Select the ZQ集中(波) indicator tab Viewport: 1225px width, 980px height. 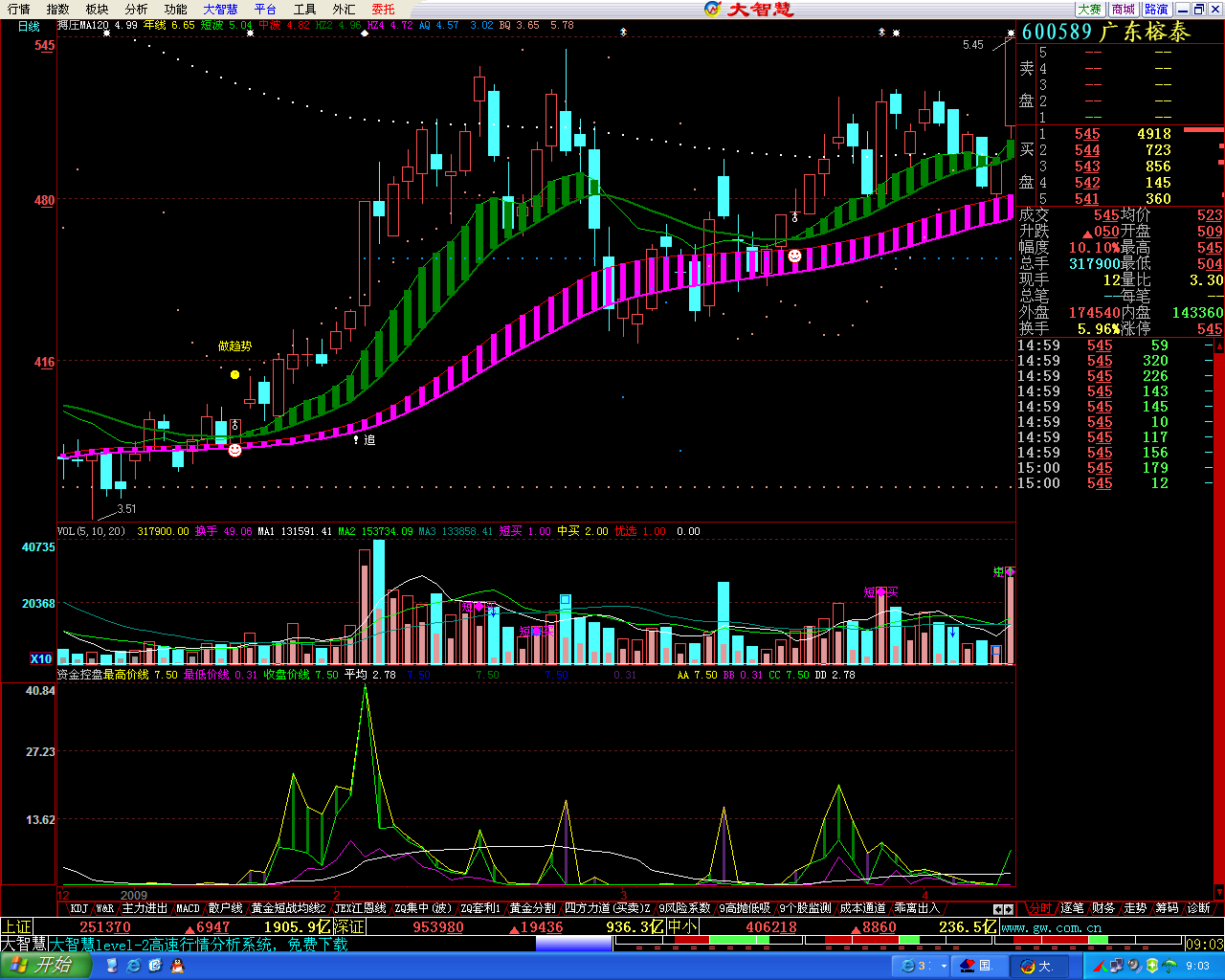pos(424,908)
